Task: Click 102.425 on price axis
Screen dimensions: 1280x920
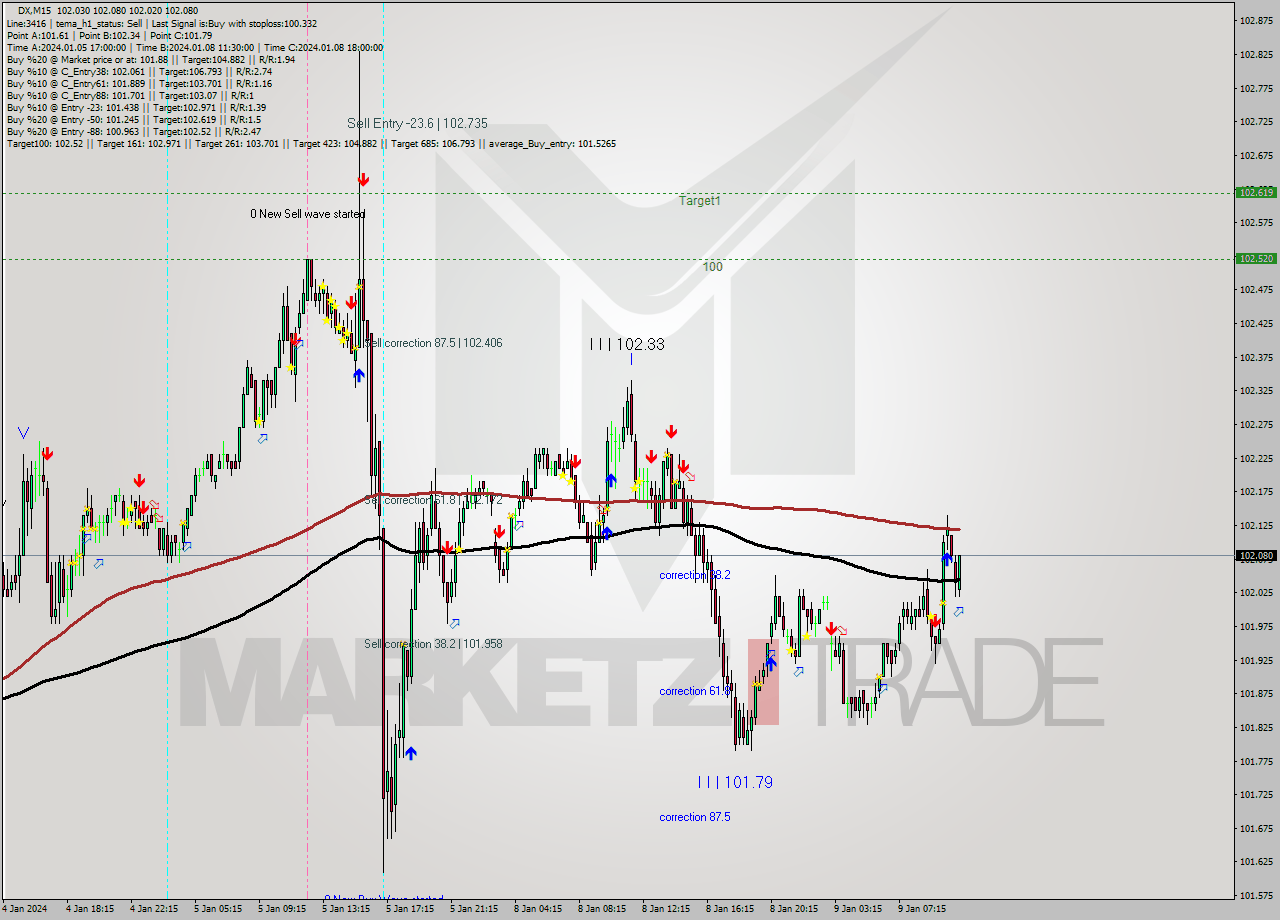Action: (x=1258, y=323)
